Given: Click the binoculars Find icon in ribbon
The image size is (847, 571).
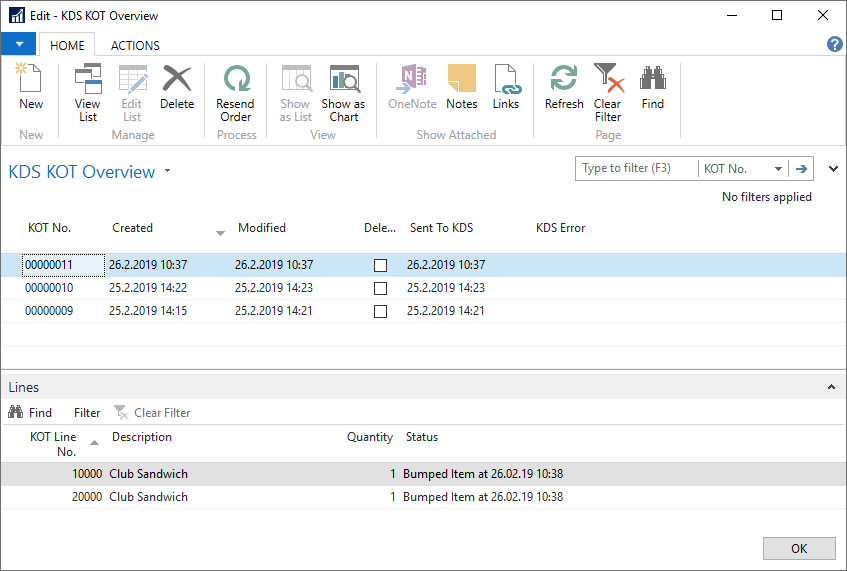Looking at the screenshot, I should pos(653,87).
